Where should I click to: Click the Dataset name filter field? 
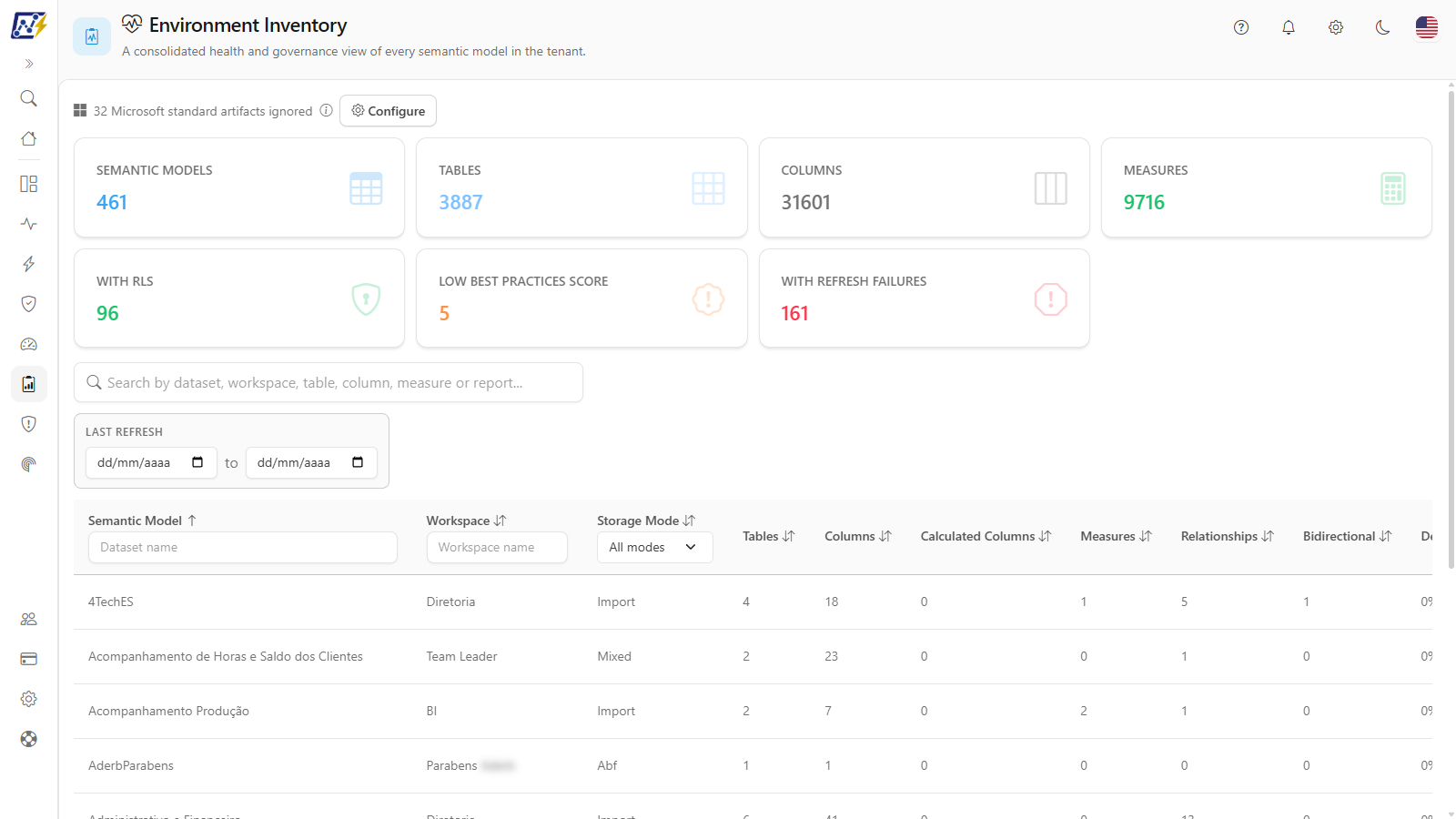(x=243, y=547)
